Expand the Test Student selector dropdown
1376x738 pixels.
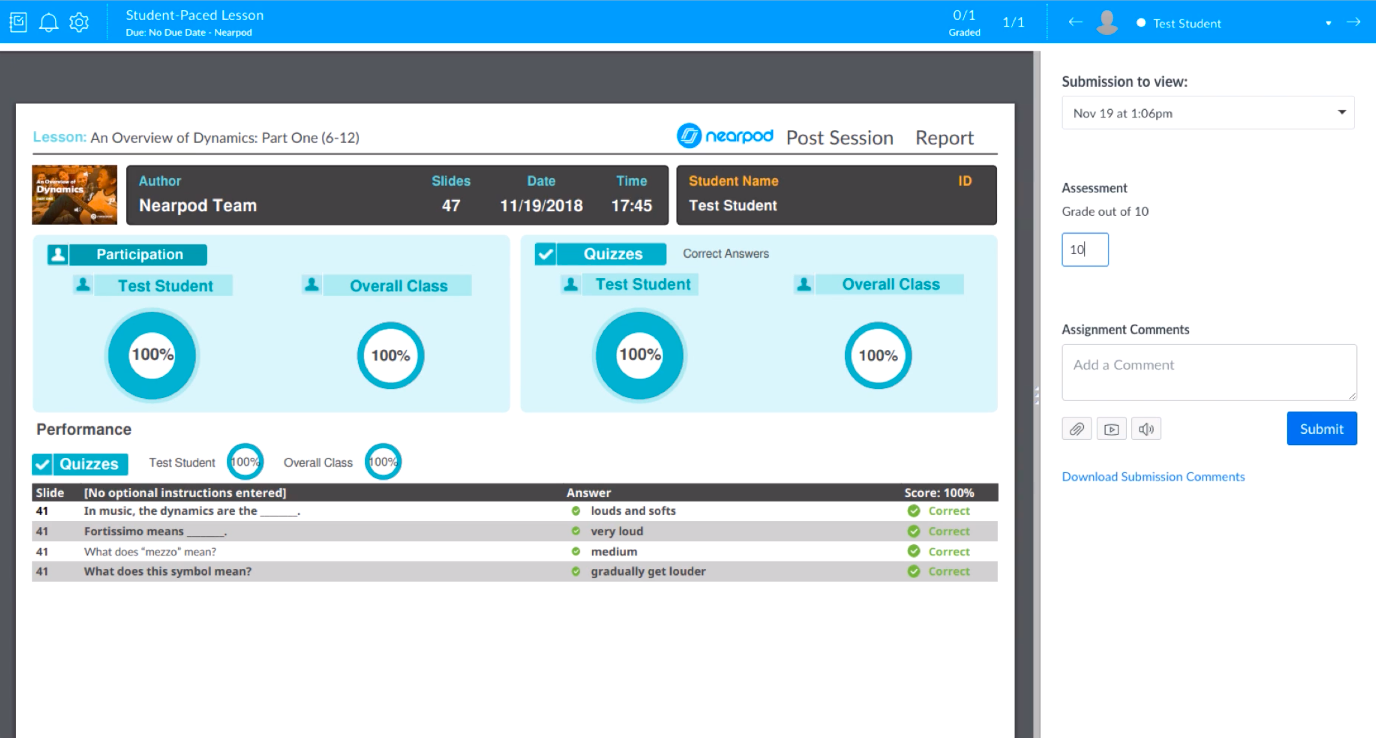point(1328,23)
